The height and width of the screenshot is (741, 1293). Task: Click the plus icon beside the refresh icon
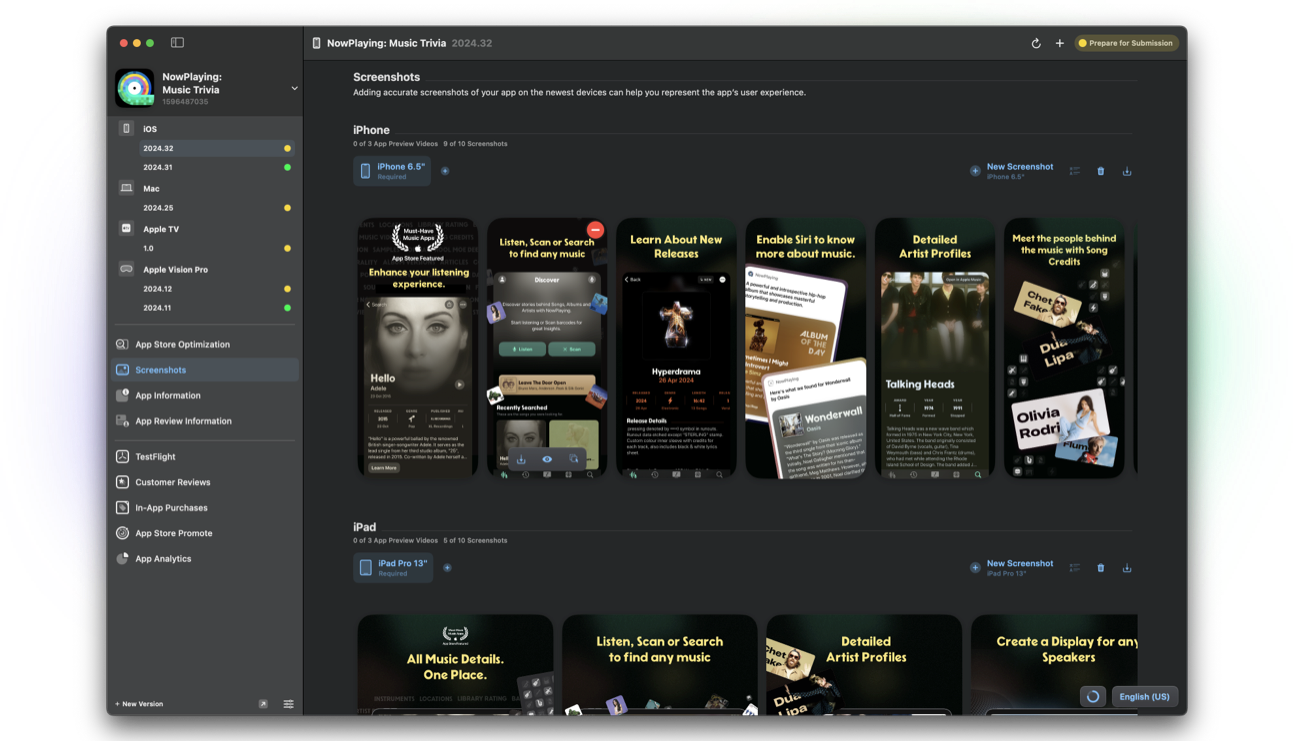[x=1060, y=43]
